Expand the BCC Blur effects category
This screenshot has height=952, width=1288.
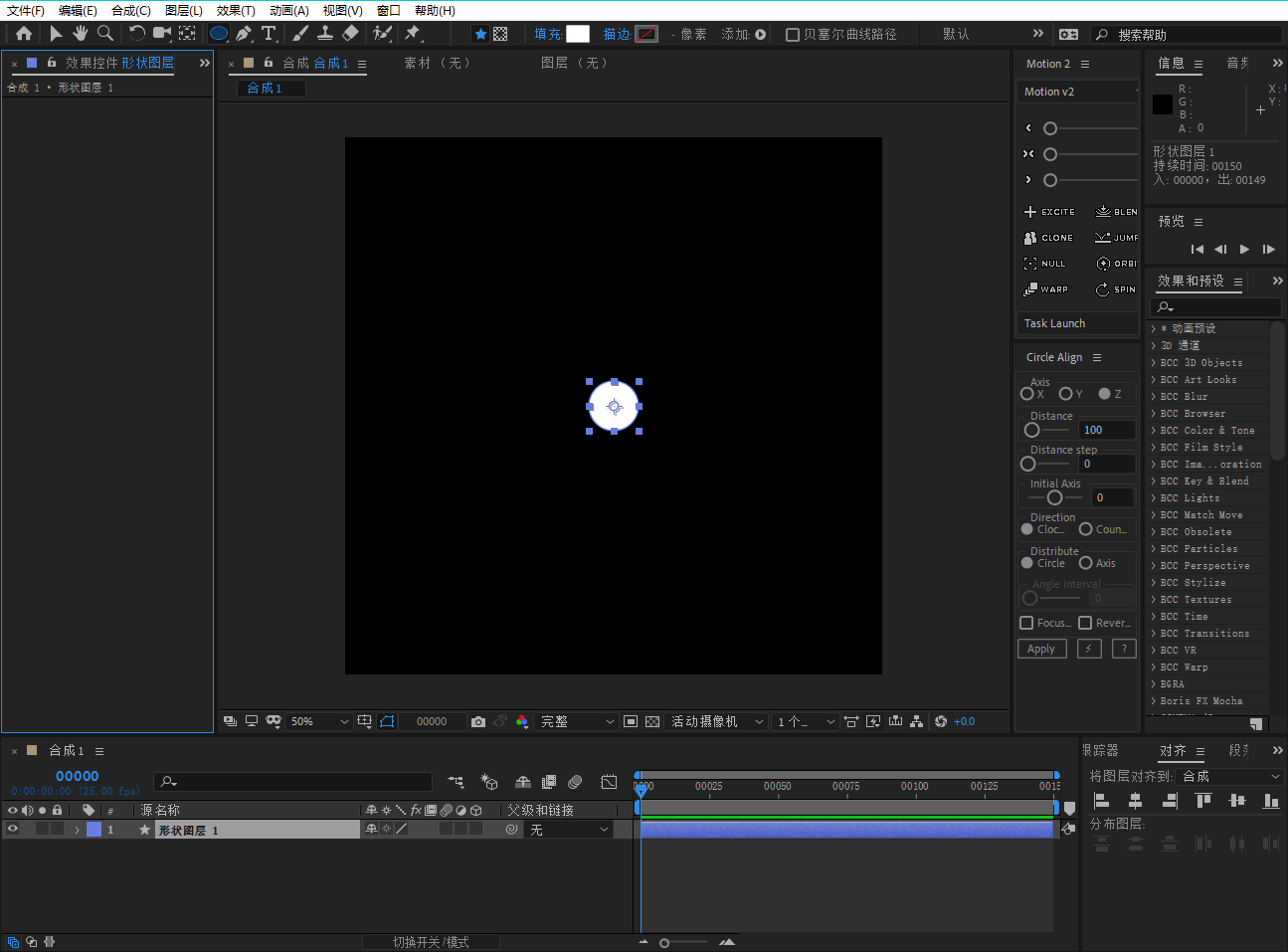click(1154, 396)
